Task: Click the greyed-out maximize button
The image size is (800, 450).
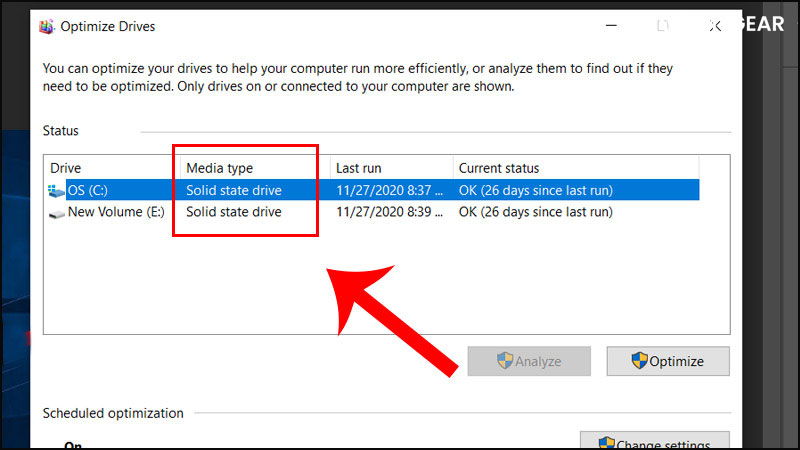Action: (x=662, y=26)
